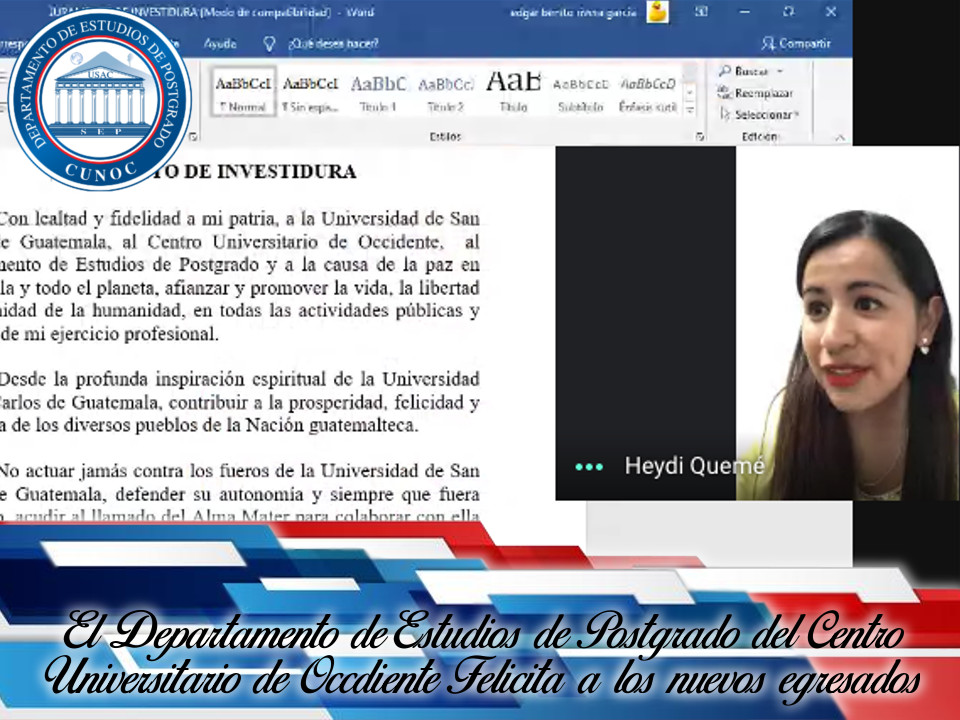Viewport: 960px width, 720px height.
Task: Click Reemplazar in the Edición group
Action: tap(756, 93)
